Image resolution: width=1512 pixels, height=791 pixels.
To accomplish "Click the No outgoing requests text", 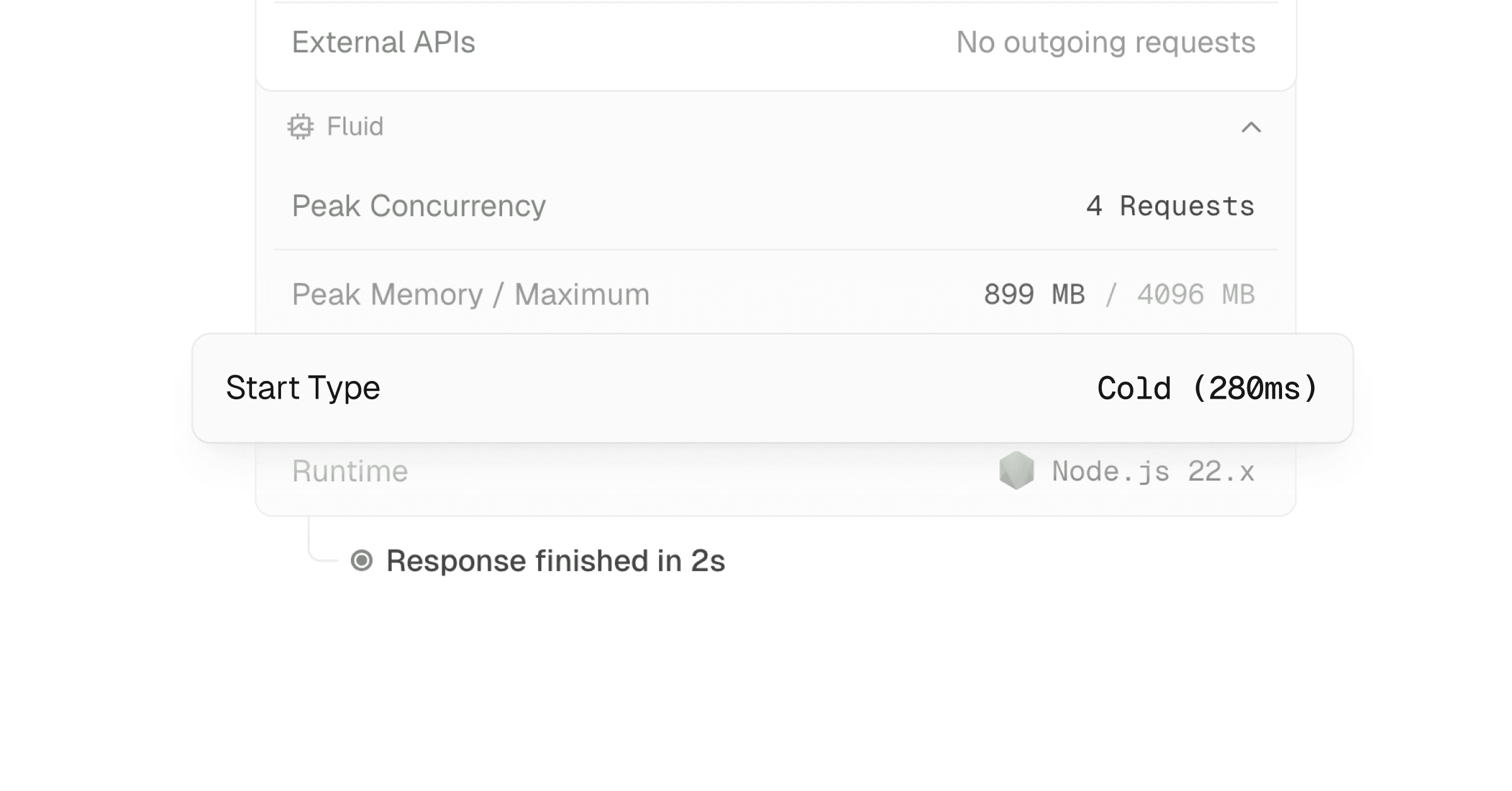I will [1104, 42].
